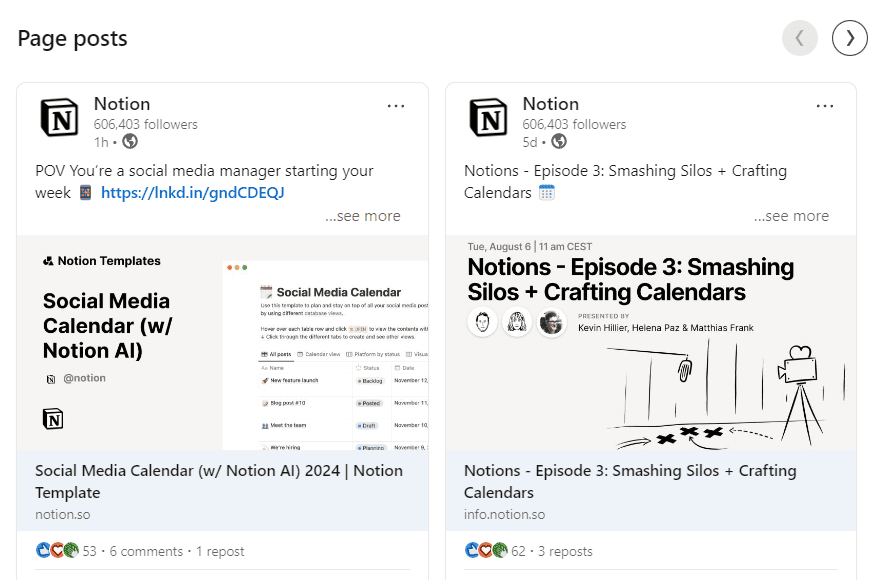Image resolution: width=870 pixels, height=580 pixels.
Task: Click Notion logo on first post
Action: coord(59,118)
